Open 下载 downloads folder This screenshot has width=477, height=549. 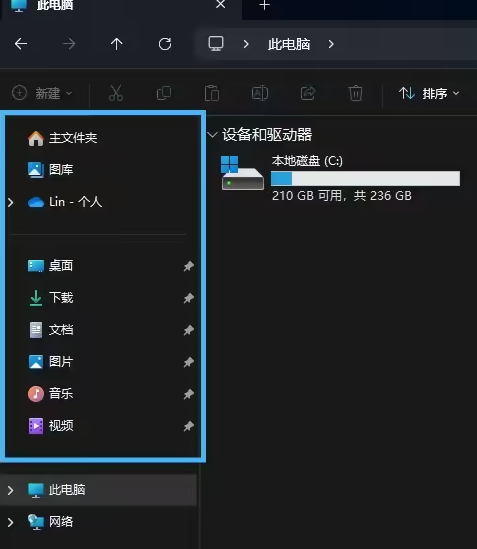61,298
